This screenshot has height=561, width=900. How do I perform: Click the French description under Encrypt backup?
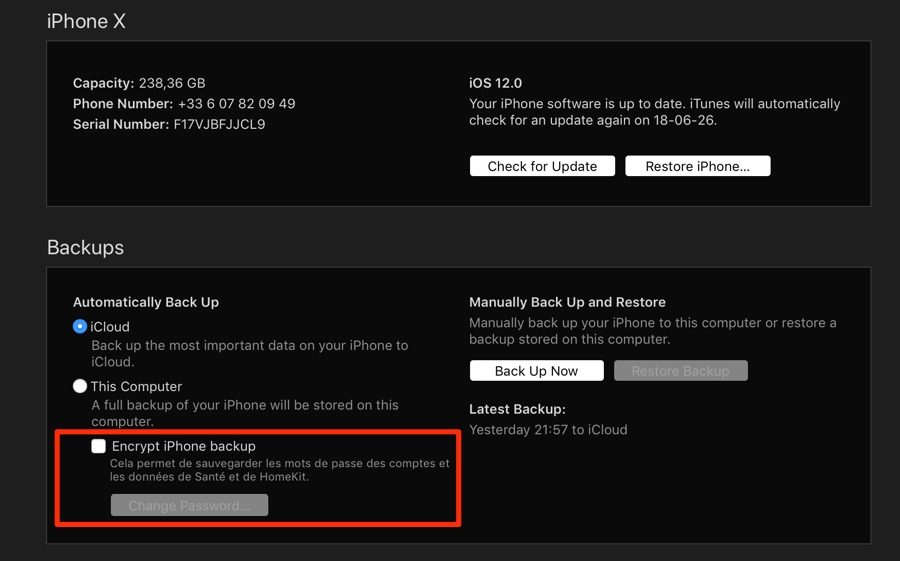(280, 470)
